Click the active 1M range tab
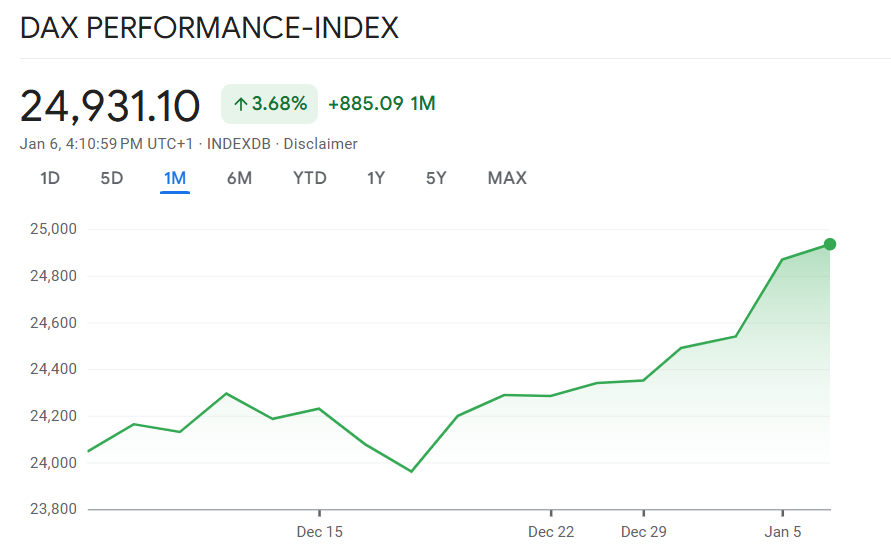 [175, 179]
